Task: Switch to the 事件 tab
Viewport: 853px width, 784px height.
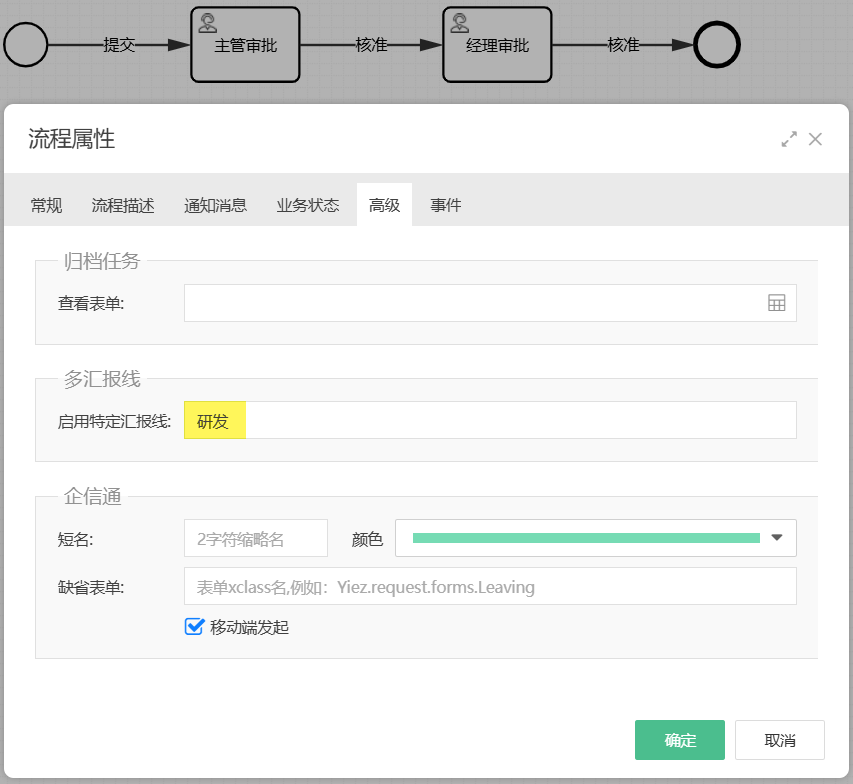Action: coord(445,204)
